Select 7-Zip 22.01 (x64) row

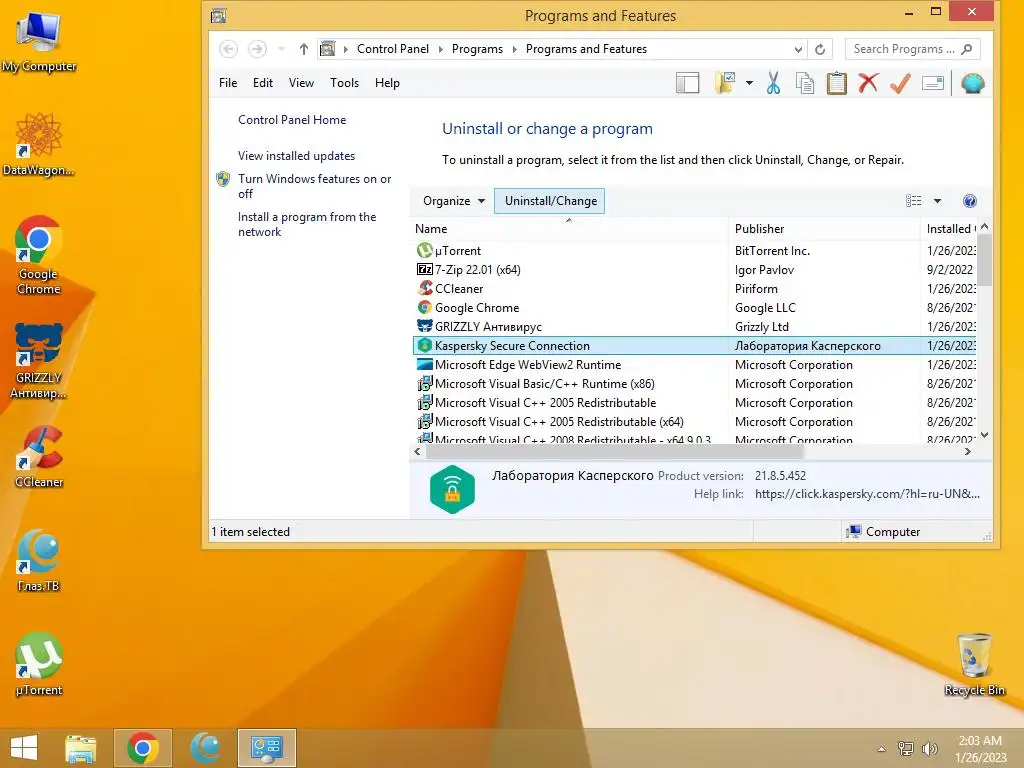click(x=694, y=270)
